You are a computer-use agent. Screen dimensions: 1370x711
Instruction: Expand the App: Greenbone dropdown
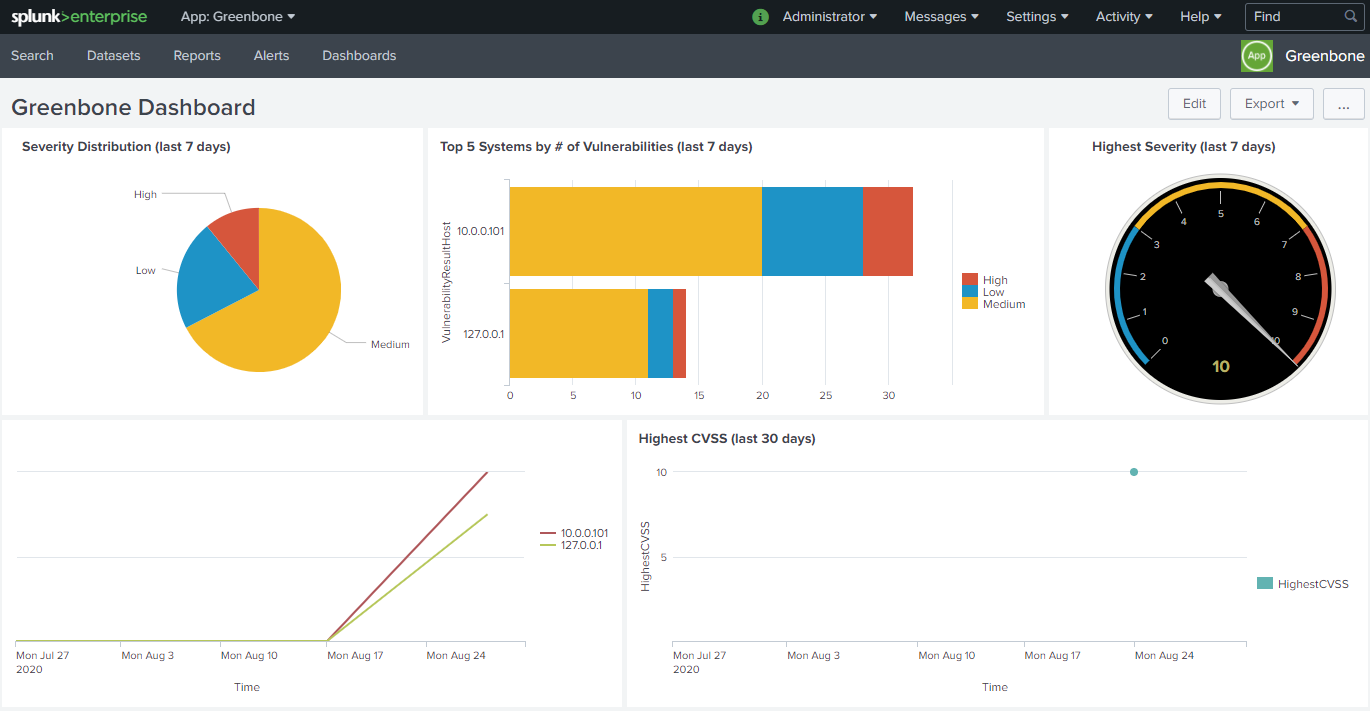[238, 17]
